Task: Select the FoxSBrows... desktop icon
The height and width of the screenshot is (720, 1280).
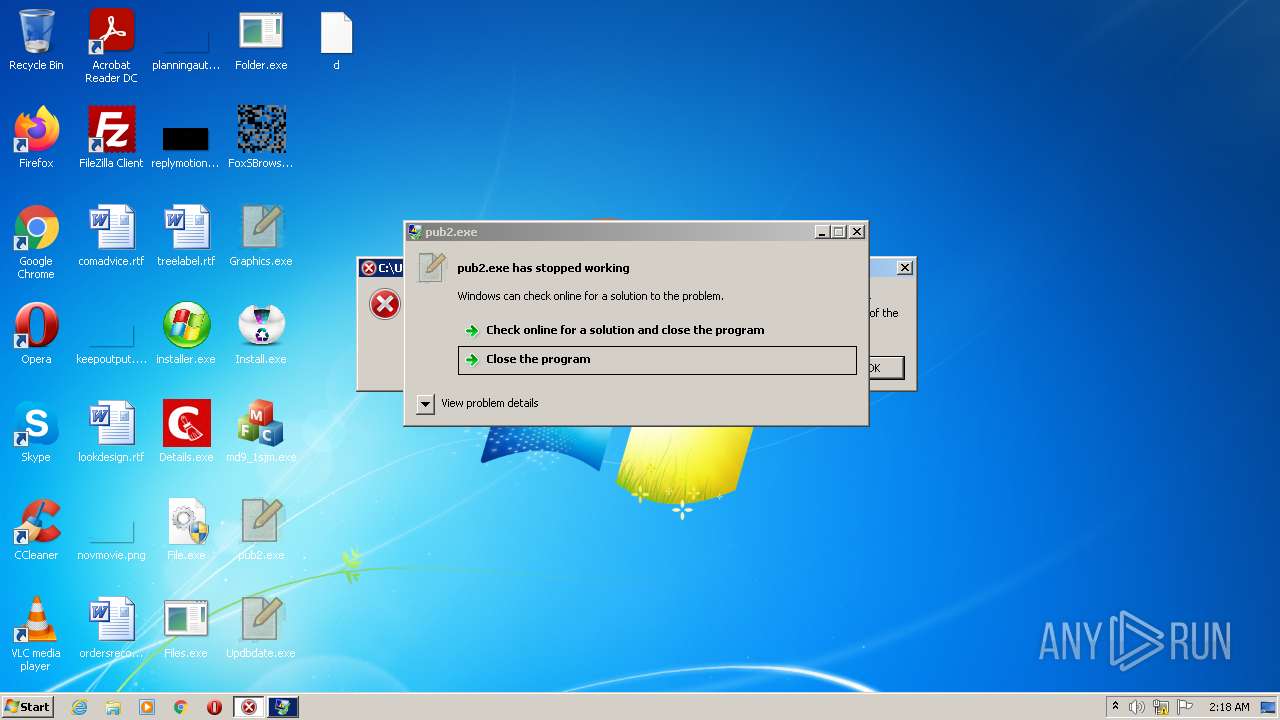Action: pyautogui.click(x=261, y=138)
